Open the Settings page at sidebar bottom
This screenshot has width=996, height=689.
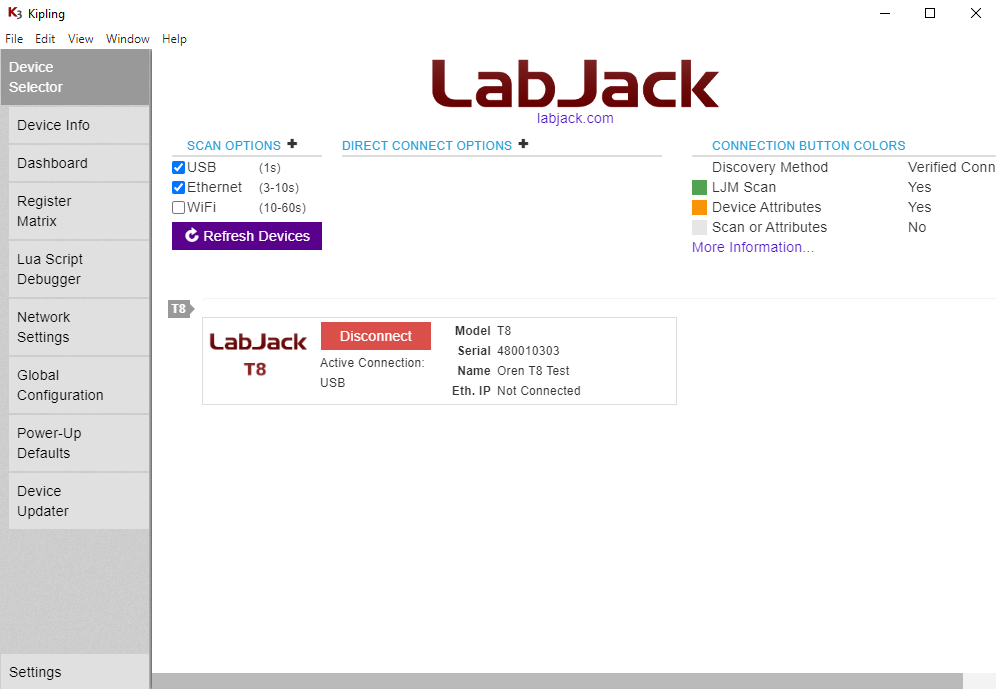(35, 672)
